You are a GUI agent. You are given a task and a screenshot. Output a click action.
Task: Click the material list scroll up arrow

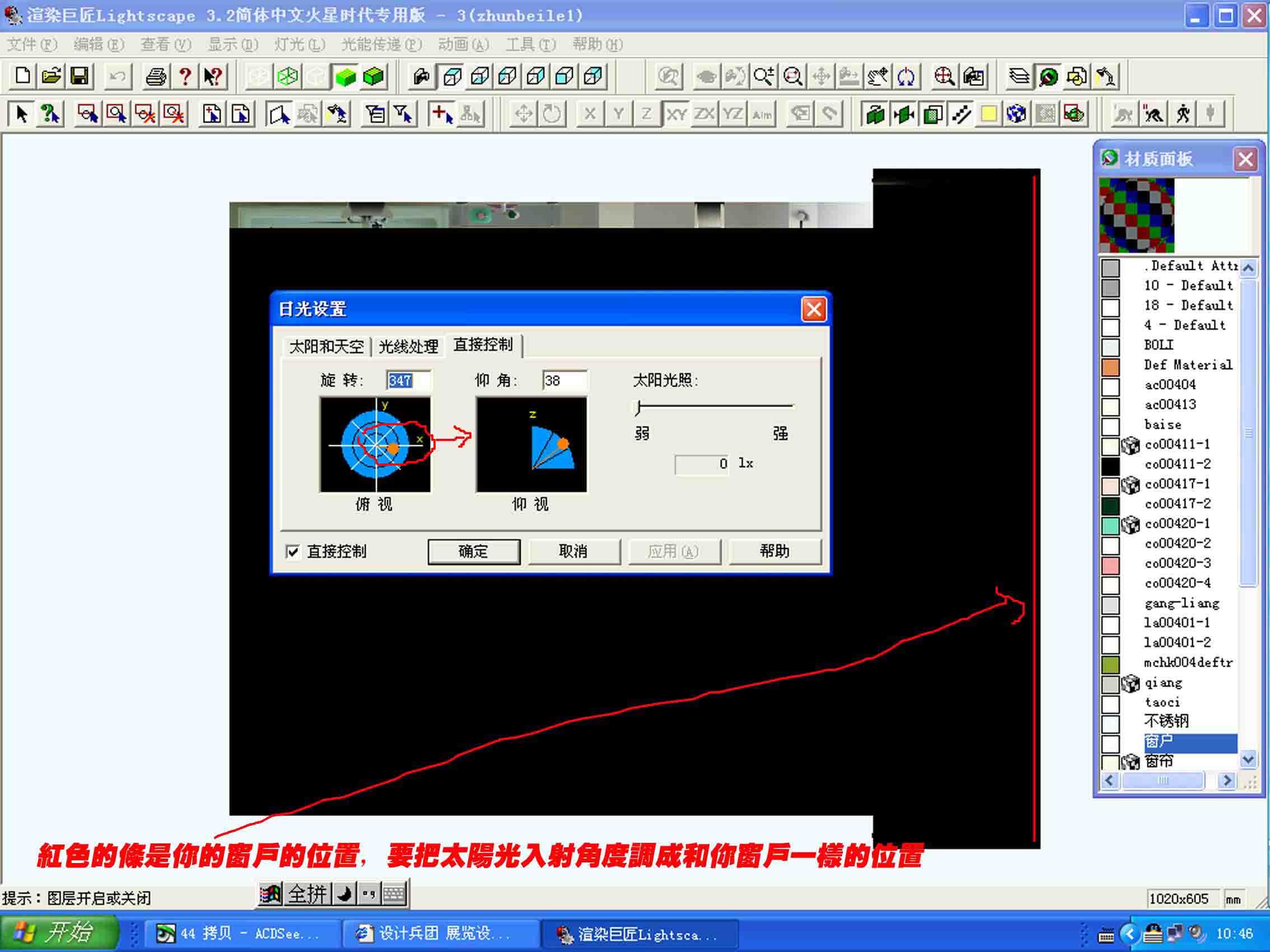tap(1248, 268)
